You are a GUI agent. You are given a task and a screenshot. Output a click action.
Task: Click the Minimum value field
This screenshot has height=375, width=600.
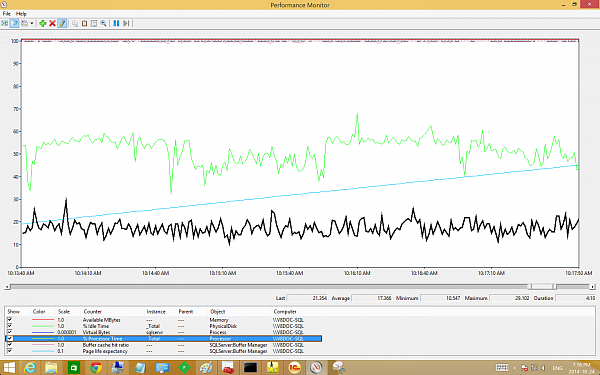tap(440, 298)
